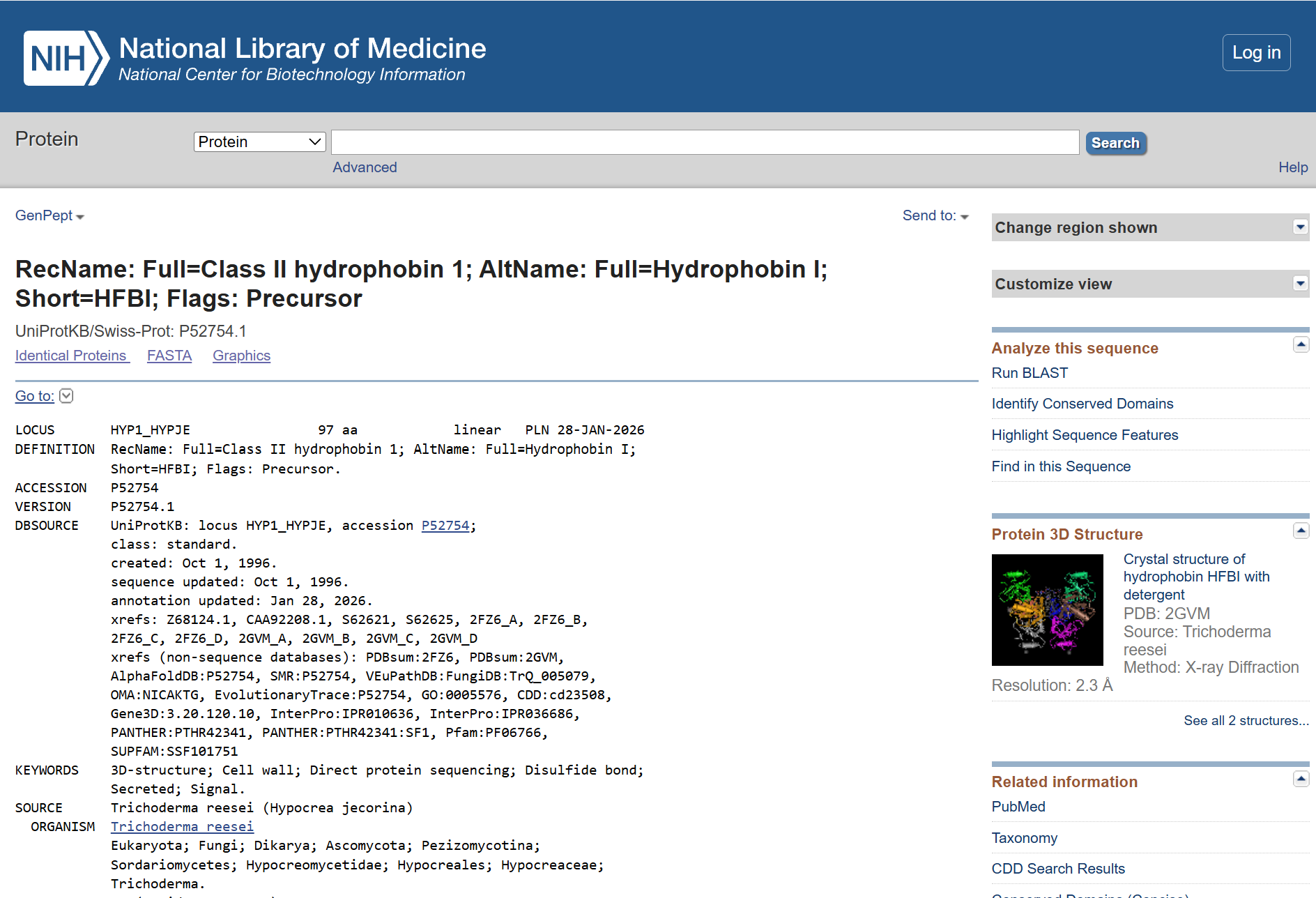Switch to the Graphics view
Screen dimensions: 1316x898
pyautogui.click(x=241, y=356)
